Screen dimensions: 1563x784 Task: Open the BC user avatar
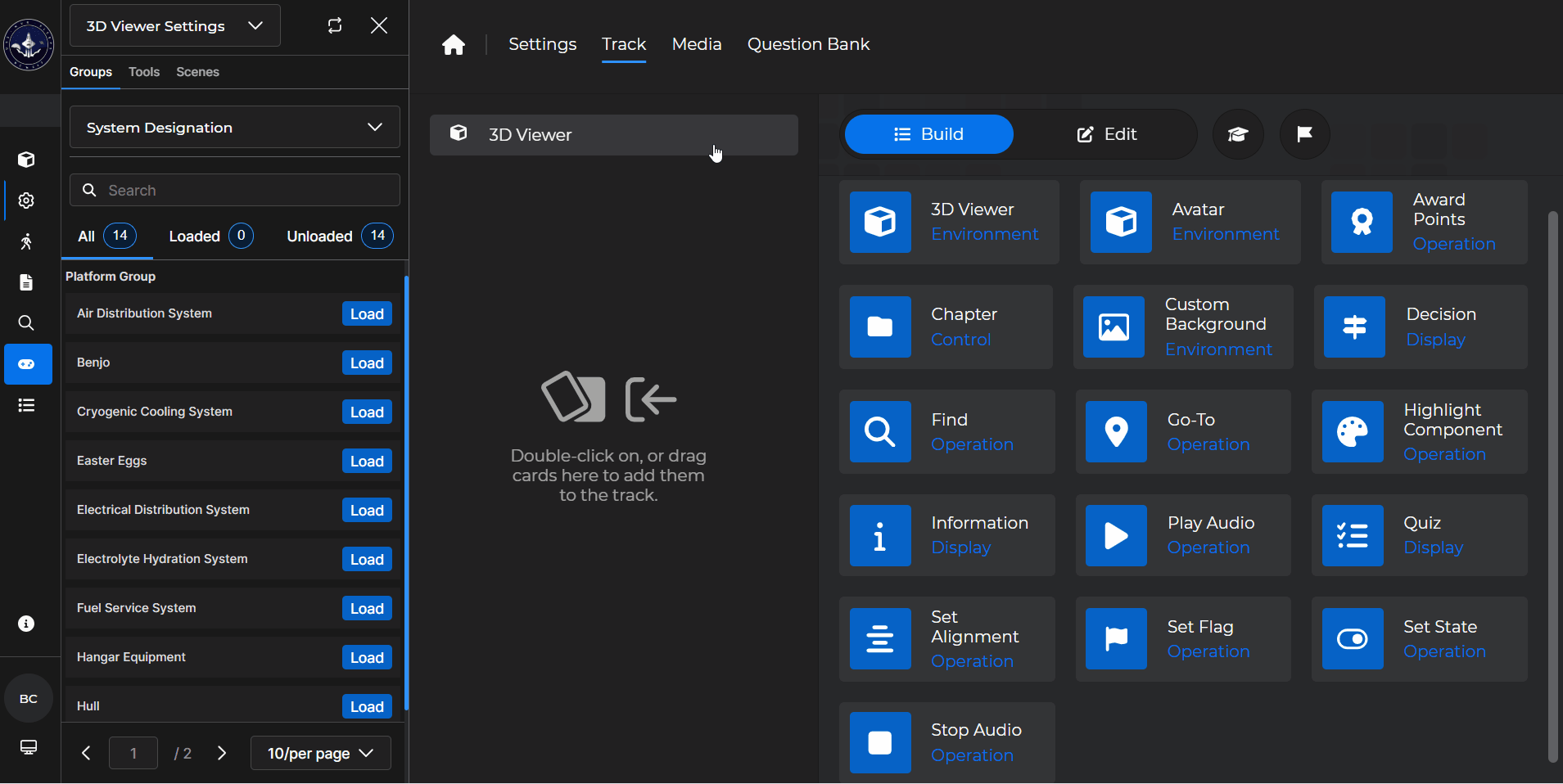click(x=29, y=699)
